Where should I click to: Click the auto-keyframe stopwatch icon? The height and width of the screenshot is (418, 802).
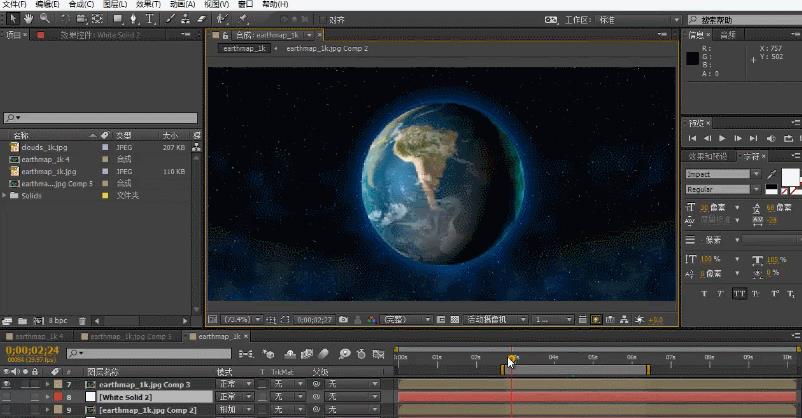tap(361, 354)
